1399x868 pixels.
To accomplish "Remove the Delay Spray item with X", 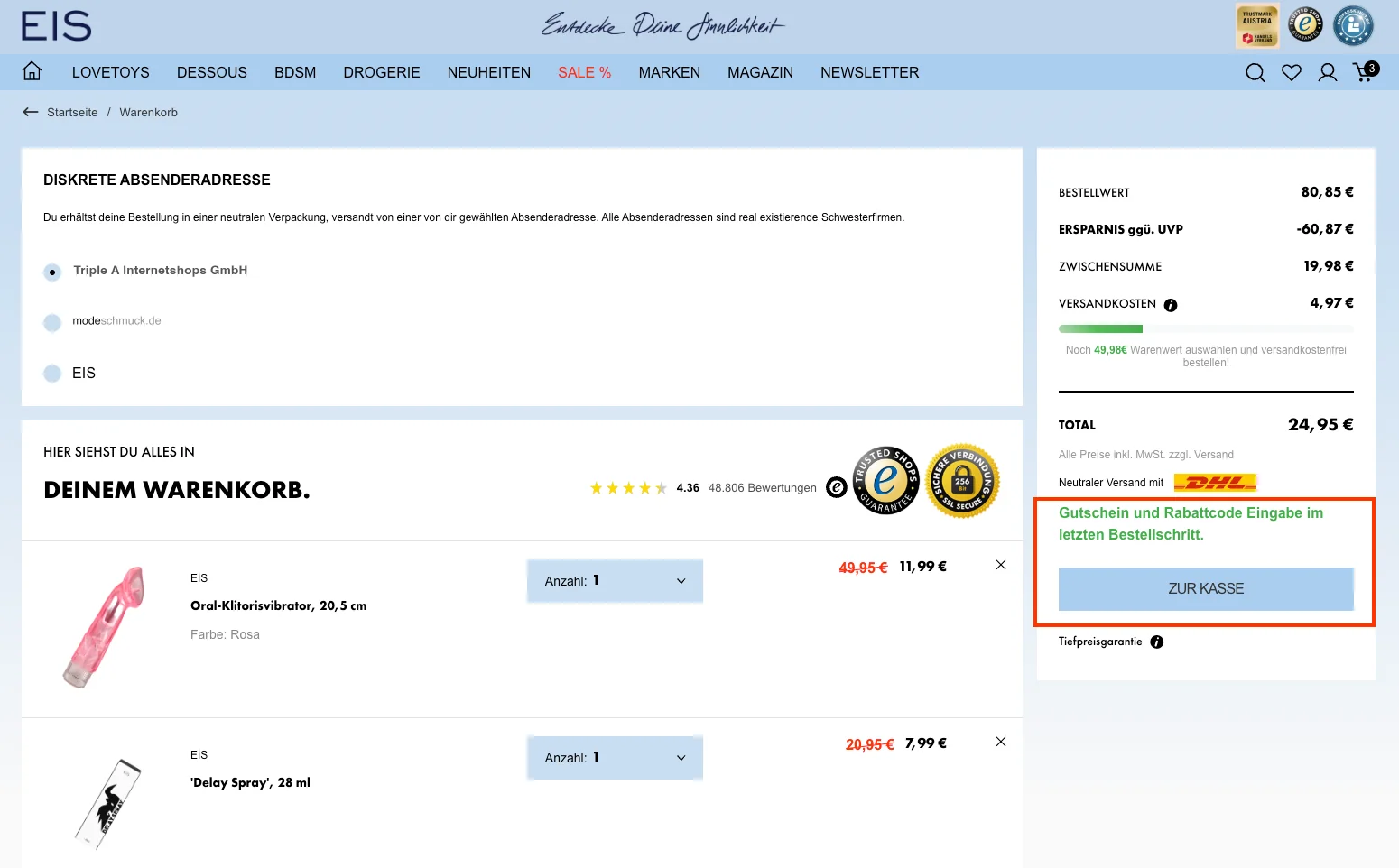I will (1001, 742).
